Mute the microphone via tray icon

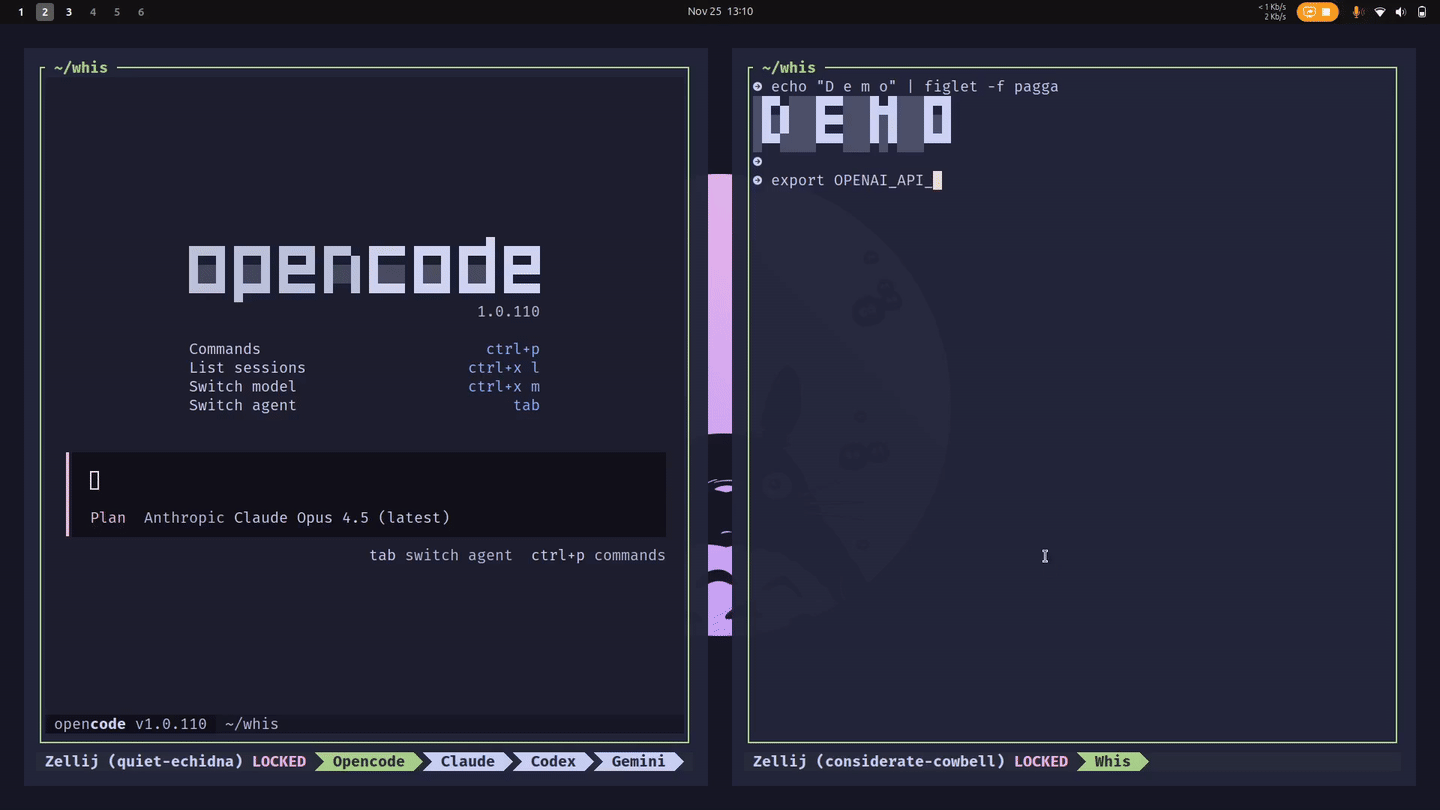point(1357,12)
